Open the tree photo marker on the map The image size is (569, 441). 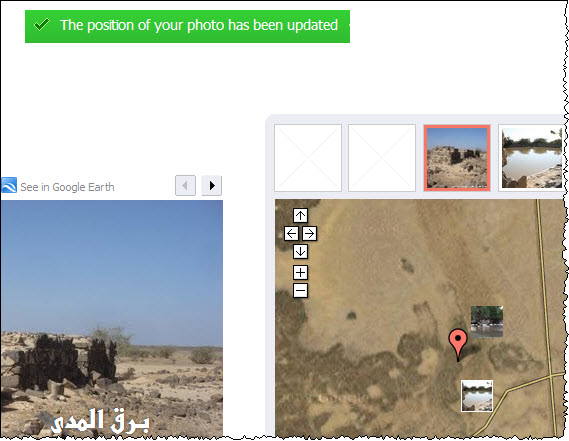point(487,322)
